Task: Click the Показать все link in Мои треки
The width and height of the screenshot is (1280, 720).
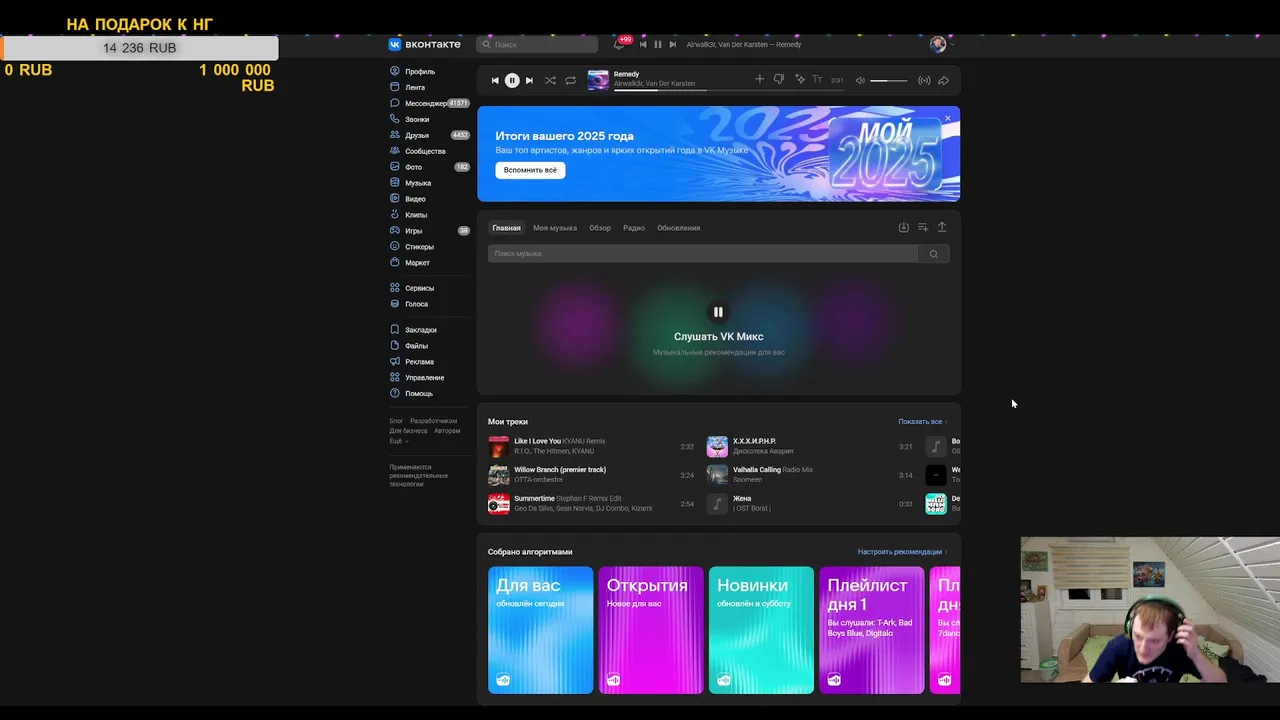Action: [922, 422]
